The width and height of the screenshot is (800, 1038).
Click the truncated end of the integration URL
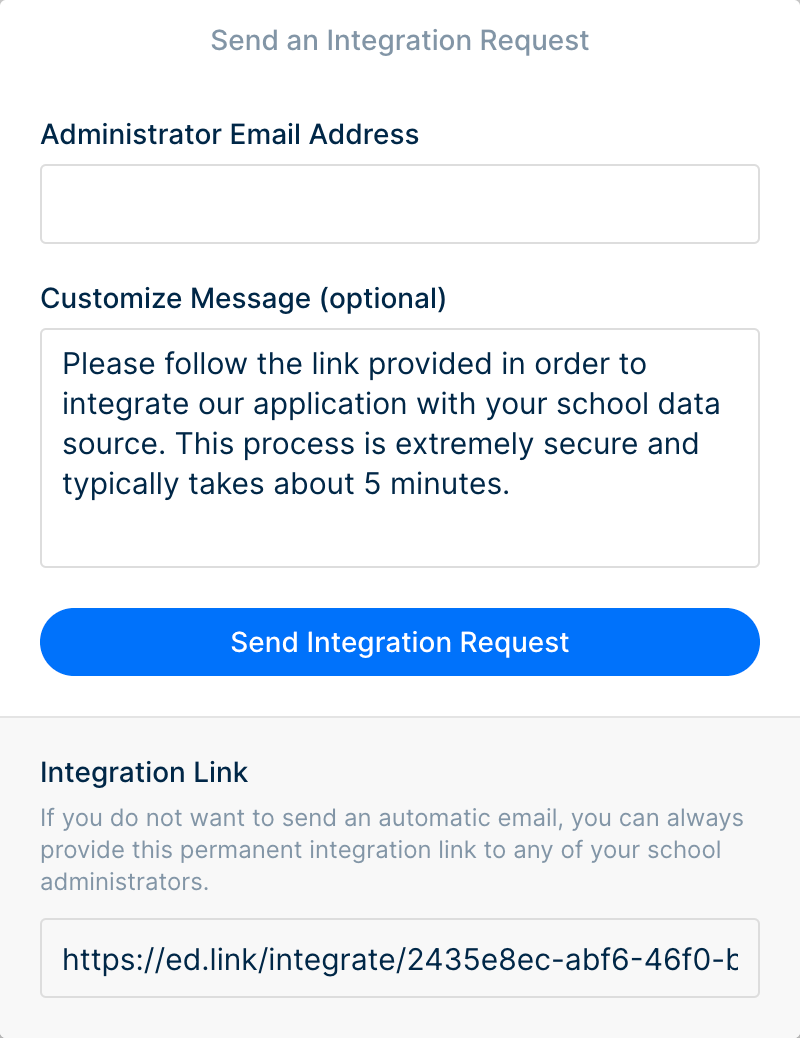pyautogui.click(x=730, y=959)
